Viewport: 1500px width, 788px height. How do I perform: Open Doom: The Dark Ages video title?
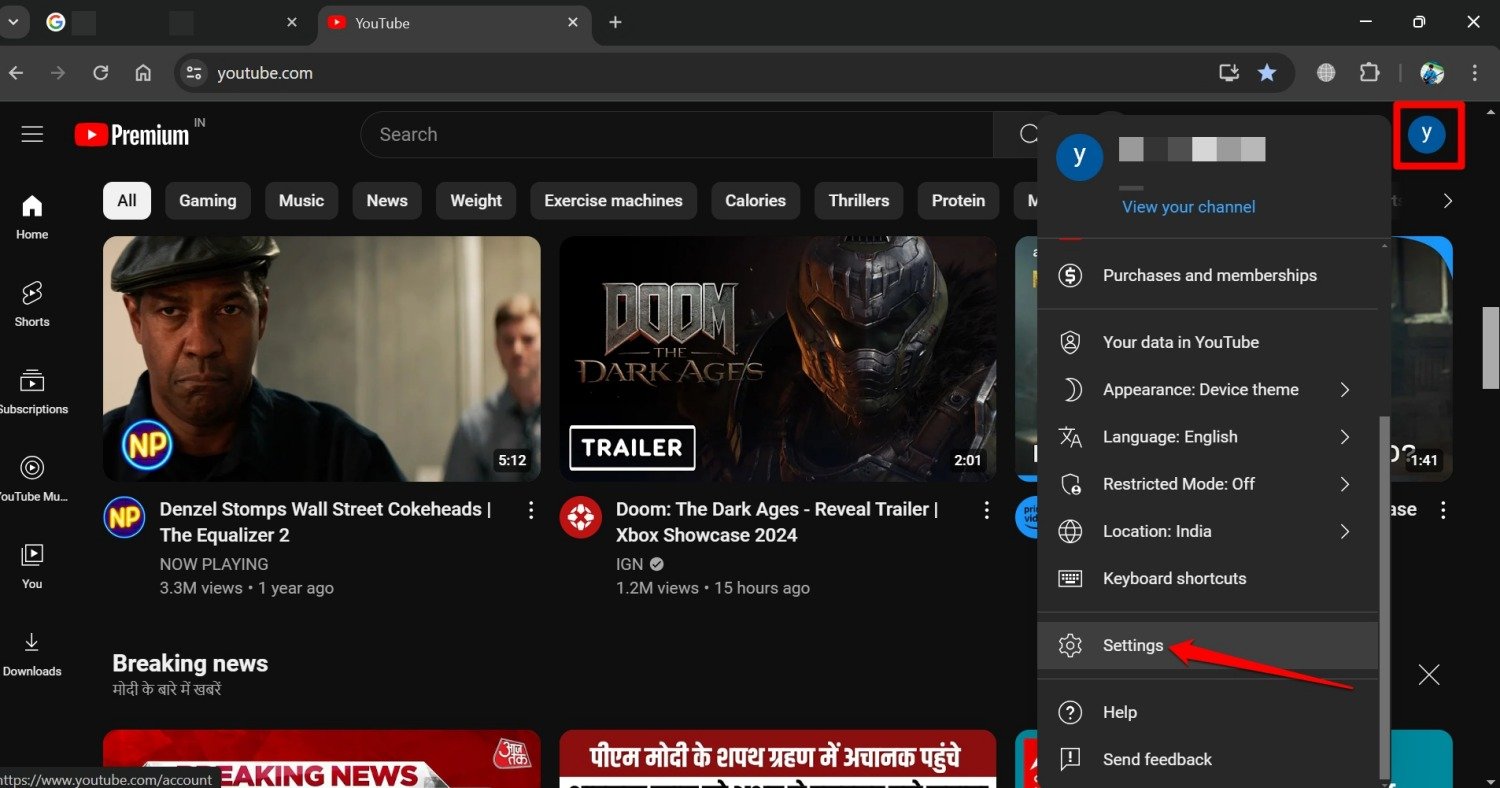tap(777, 522)
